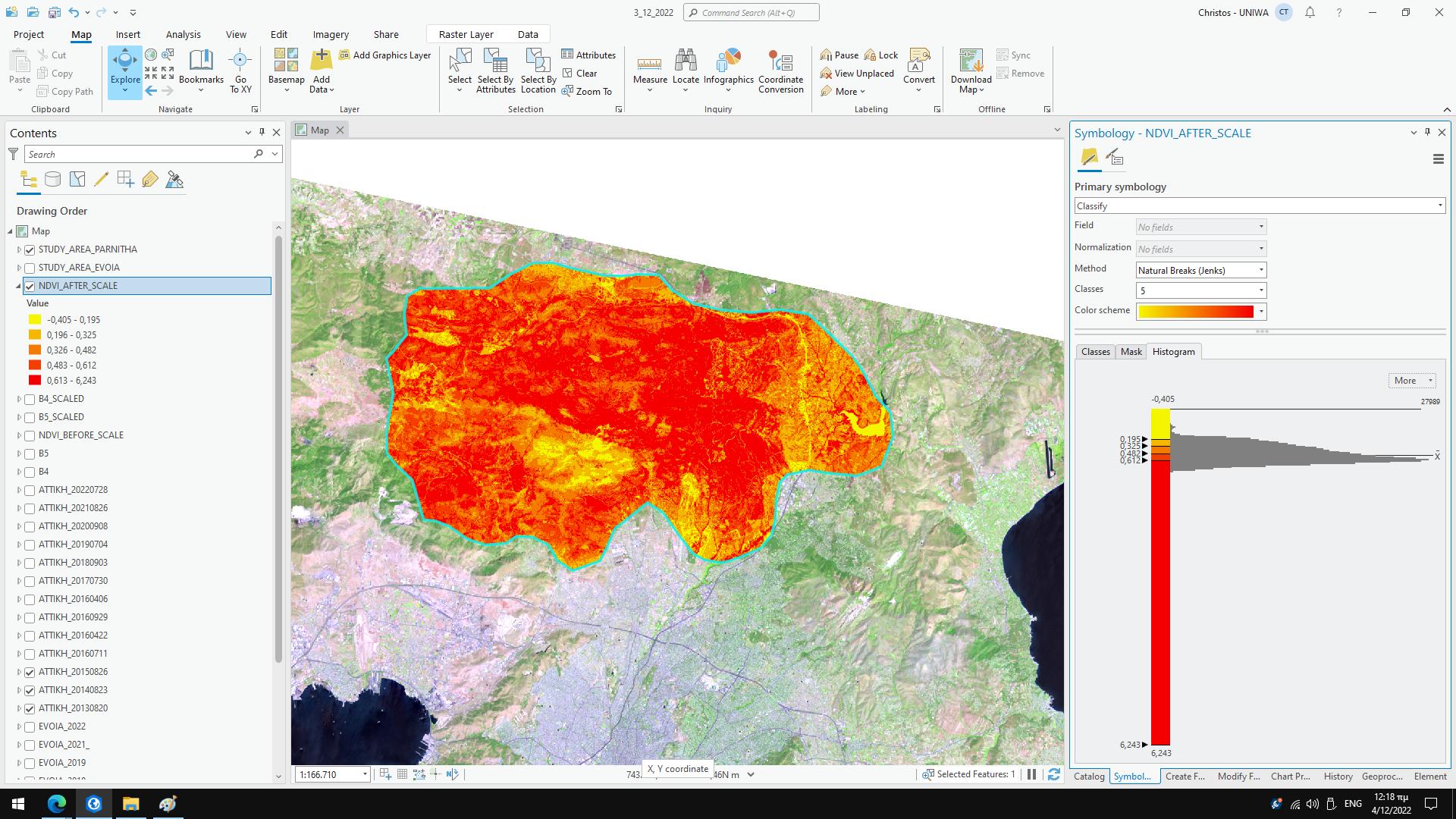Image resolution: width=1456 pixels, height=819 pixels.
Task: Open the Method Natural Breaks dropdown
Action: [1201, 270]
